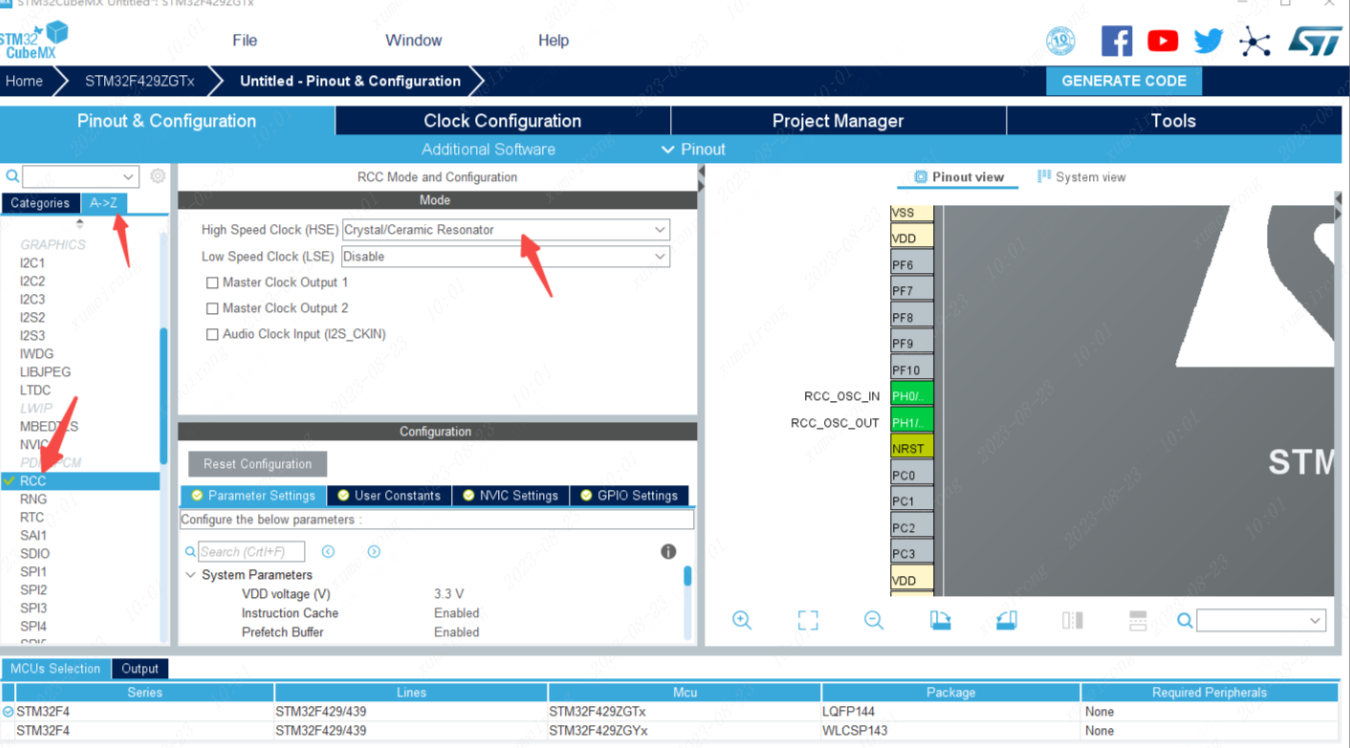The width and height of the screenshot is (1350, 748).
Task: Click the STM32F429ZGTx breadcrumb
Action: pyautogui.click(x=140, y=81)
